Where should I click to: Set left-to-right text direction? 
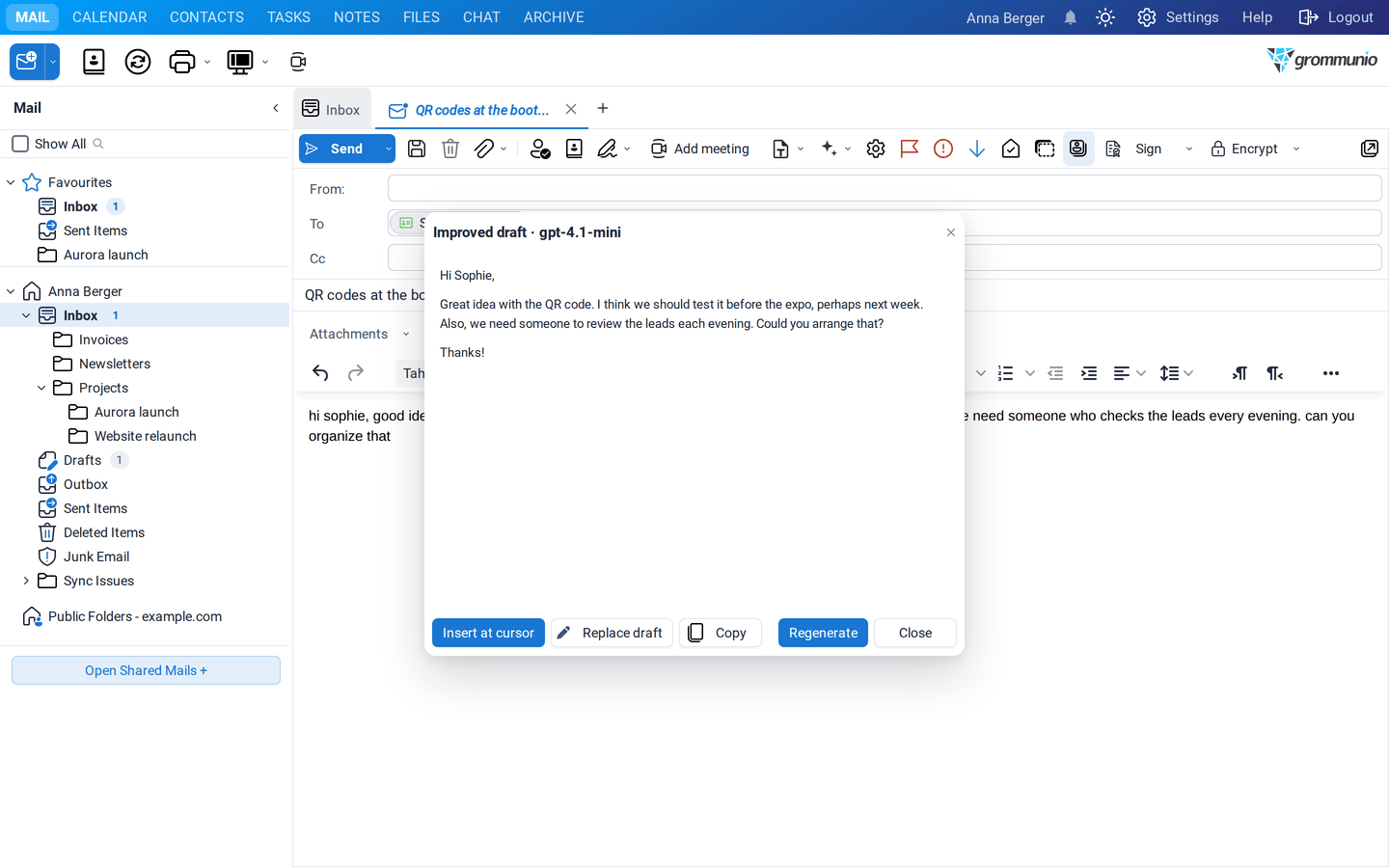coord(1239,373)
